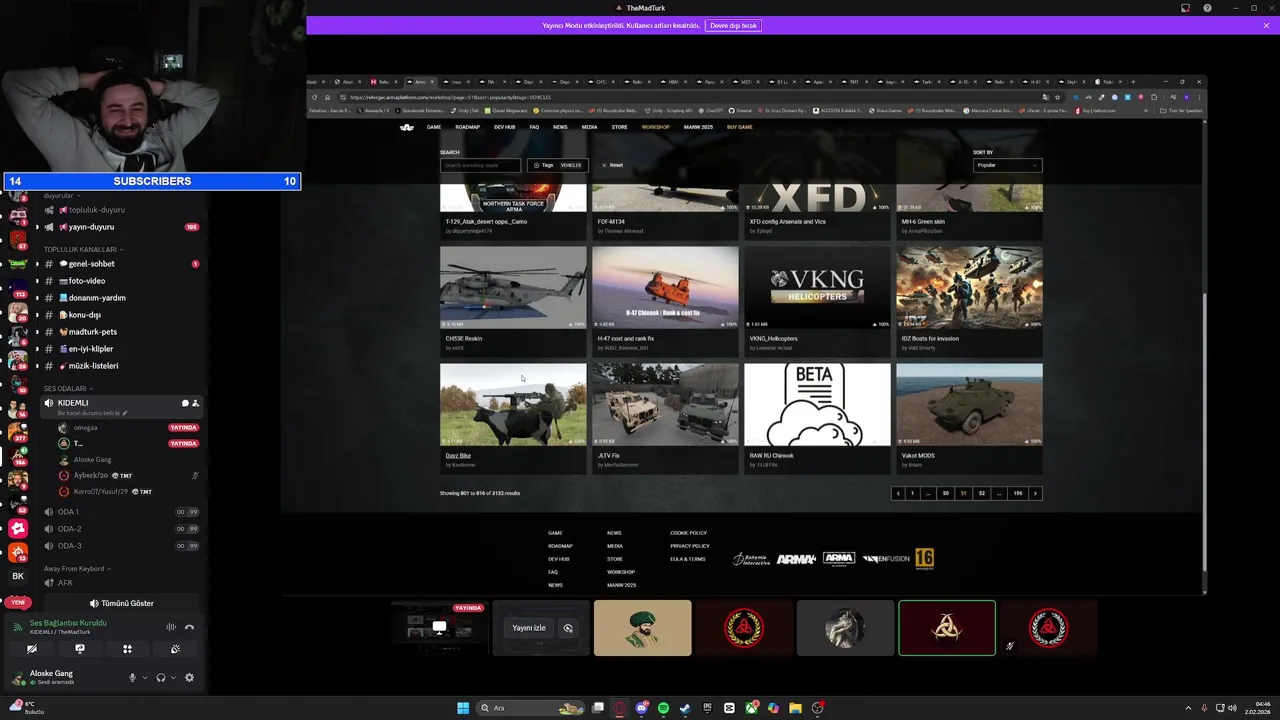The width and height of the screenshot is (1280, 720).
Task: Open the statue avatar participant tile
Action: pyautogui.click(x=845, y=628)
